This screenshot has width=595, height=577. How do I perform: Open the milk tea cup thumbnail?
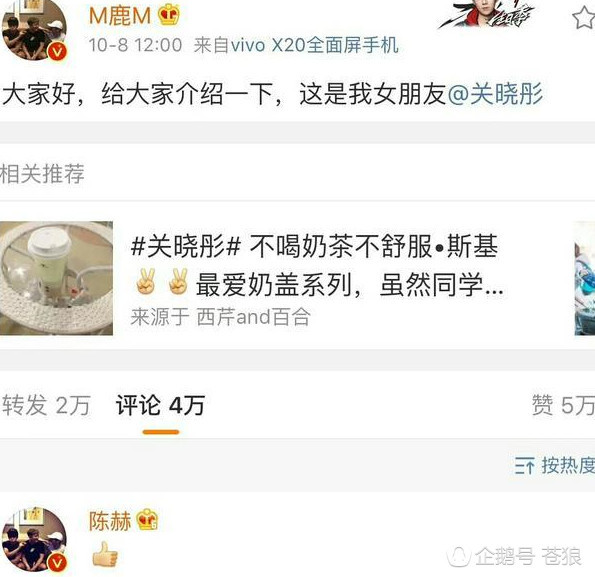click(56, 278)
